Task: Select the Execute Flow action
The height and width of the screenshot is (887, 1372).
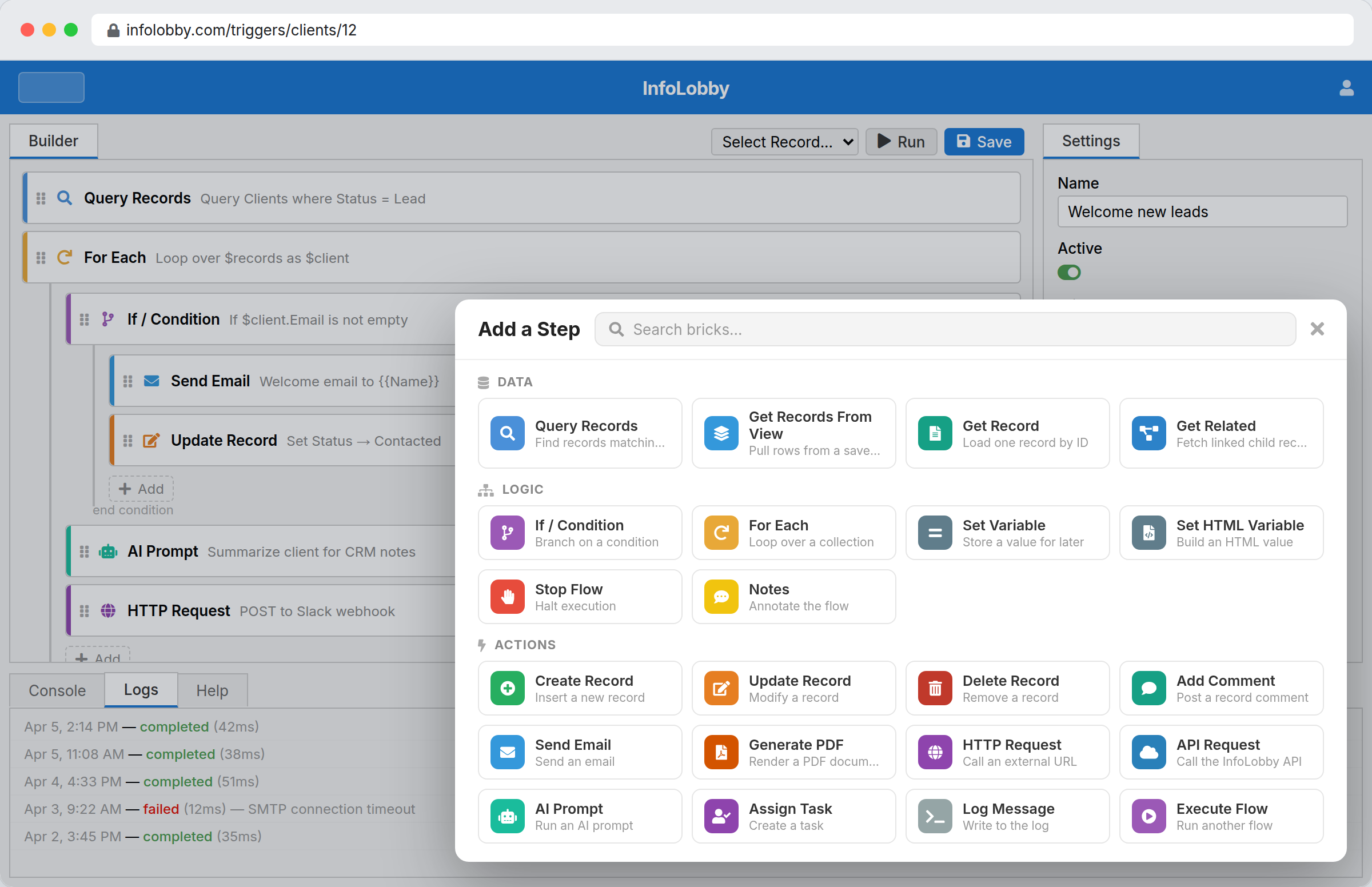Action: (1221, 816)
